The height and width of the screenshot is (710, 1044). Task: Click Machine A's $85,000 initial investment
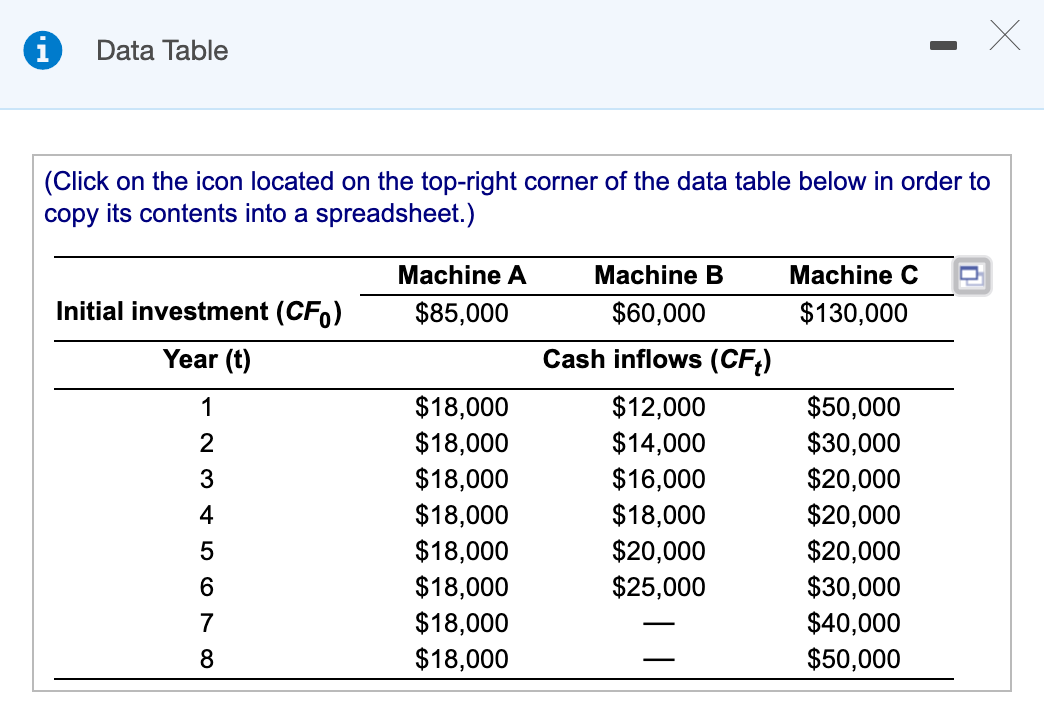click(461, 314)
